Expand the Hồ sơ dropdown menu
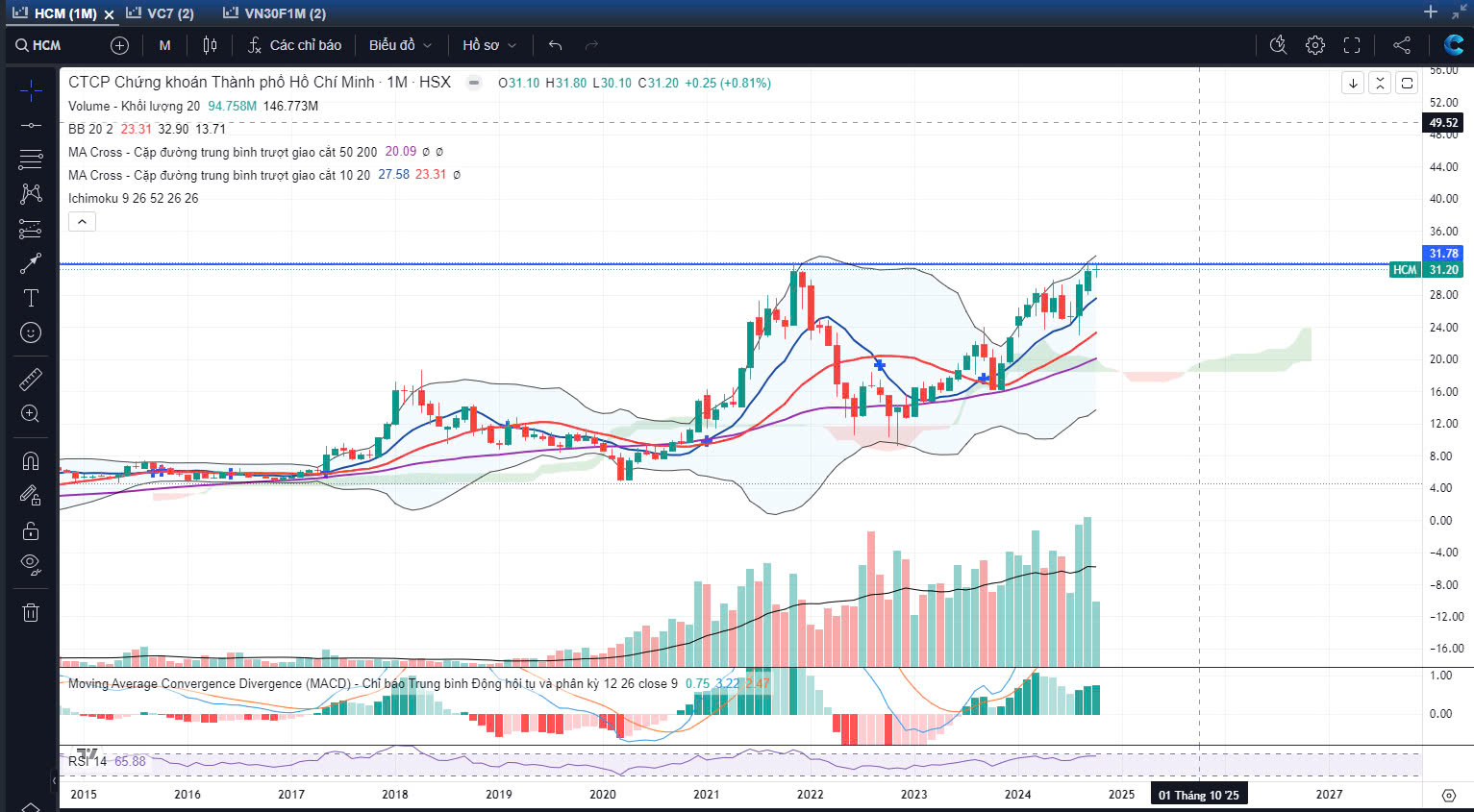Screen dimensions: 1474x812 pyautogui.click(x=489, y=45)
